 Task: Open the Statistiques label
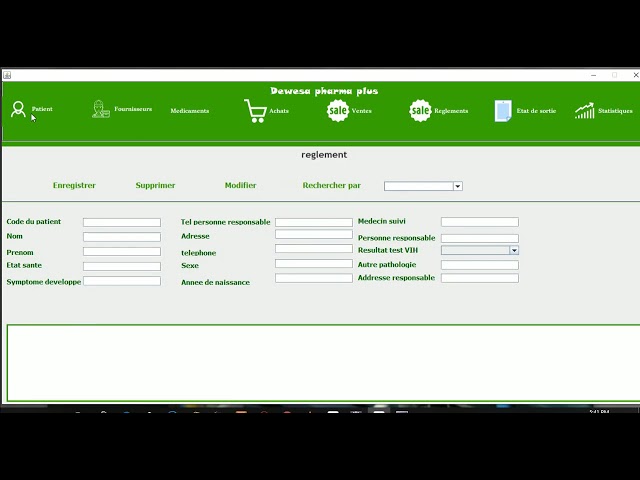(x=615, y=111)
